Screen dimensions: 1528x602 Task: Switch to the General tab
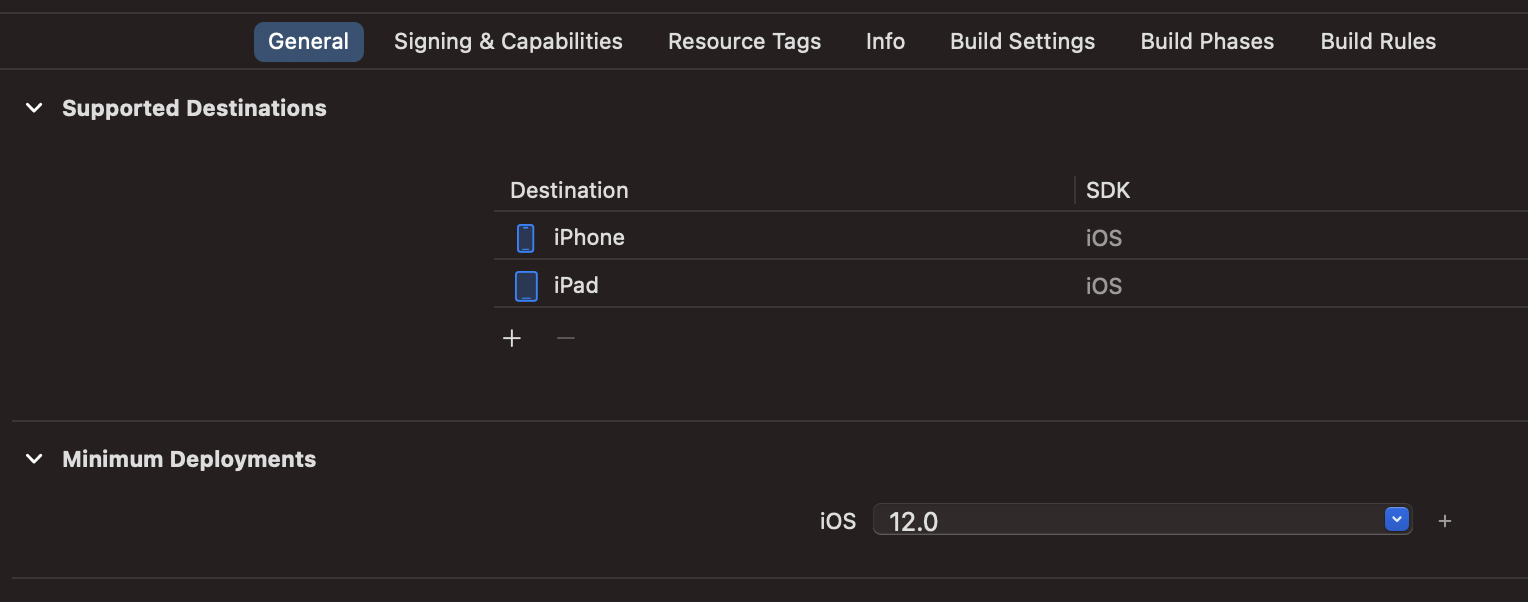click(x=308, y=42)
